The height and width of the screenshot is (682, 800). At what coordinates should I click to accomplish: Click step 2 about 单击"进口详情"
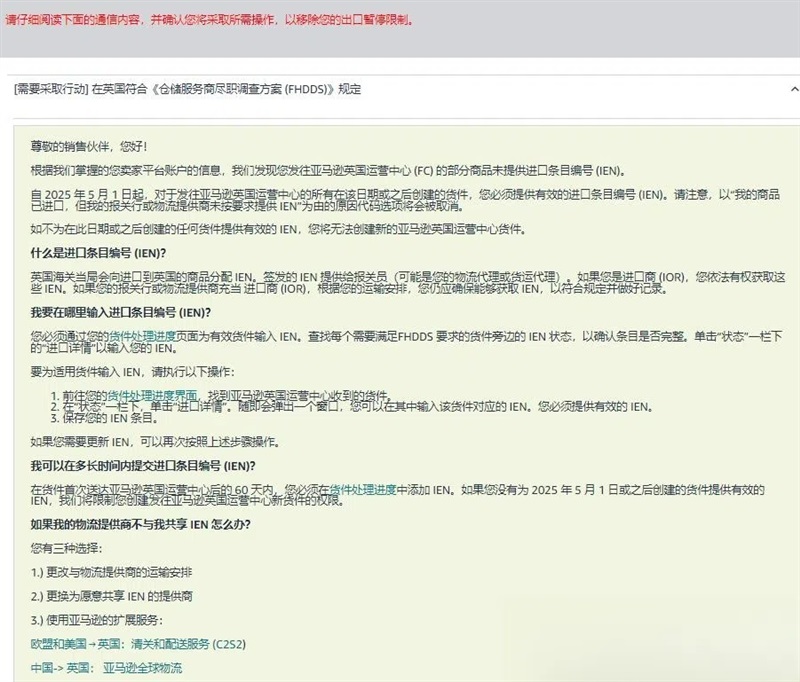350,406
